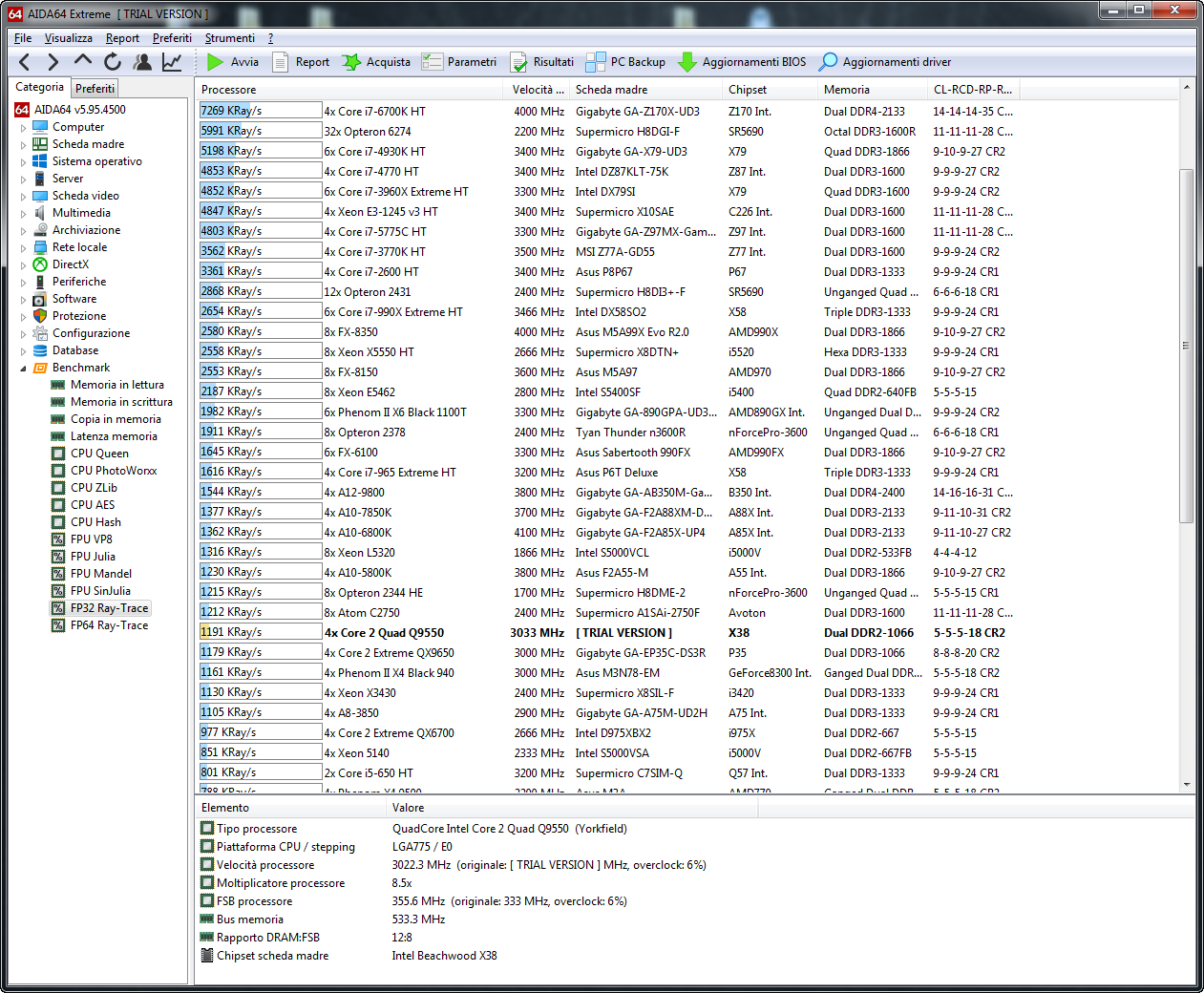
Task: Select the Database icon in tree
Action: (x=40, y=350)
